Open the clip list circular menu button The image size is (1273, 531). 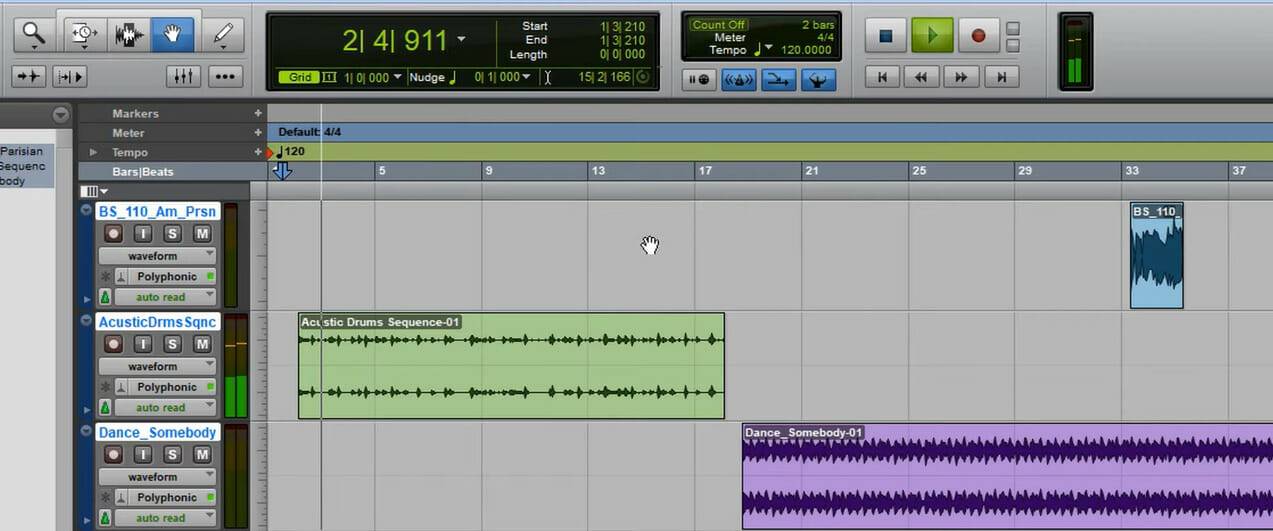pyautogui.click(x=60, y=114)
